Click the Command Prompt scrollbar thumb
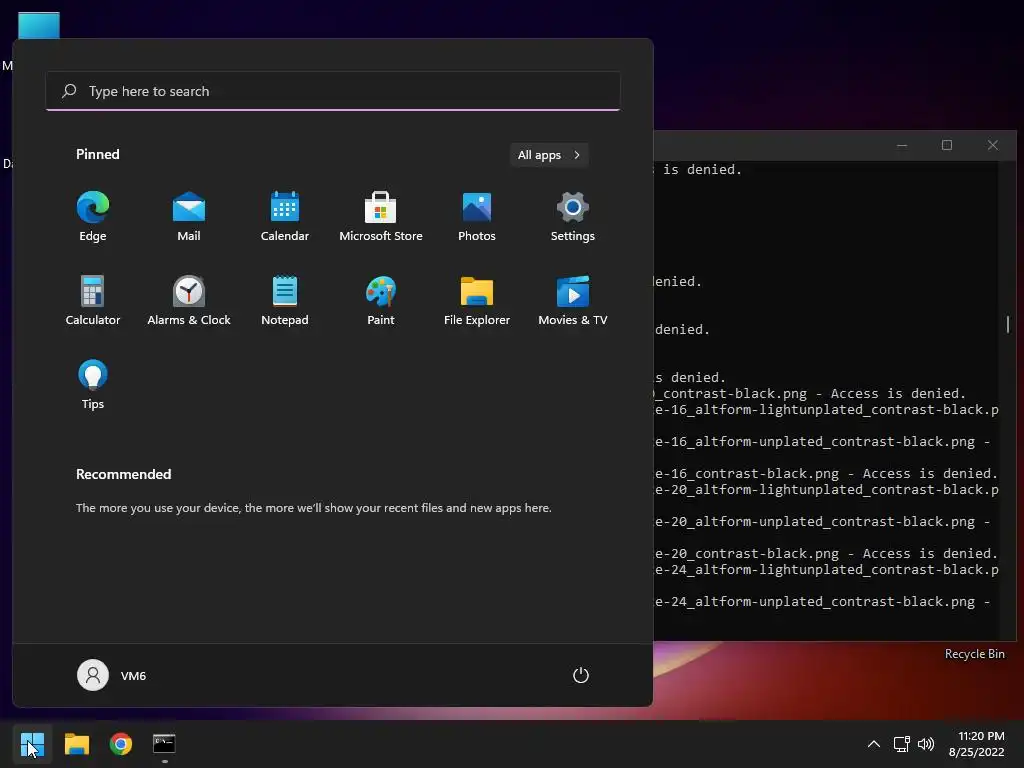 click(1008, 324)
